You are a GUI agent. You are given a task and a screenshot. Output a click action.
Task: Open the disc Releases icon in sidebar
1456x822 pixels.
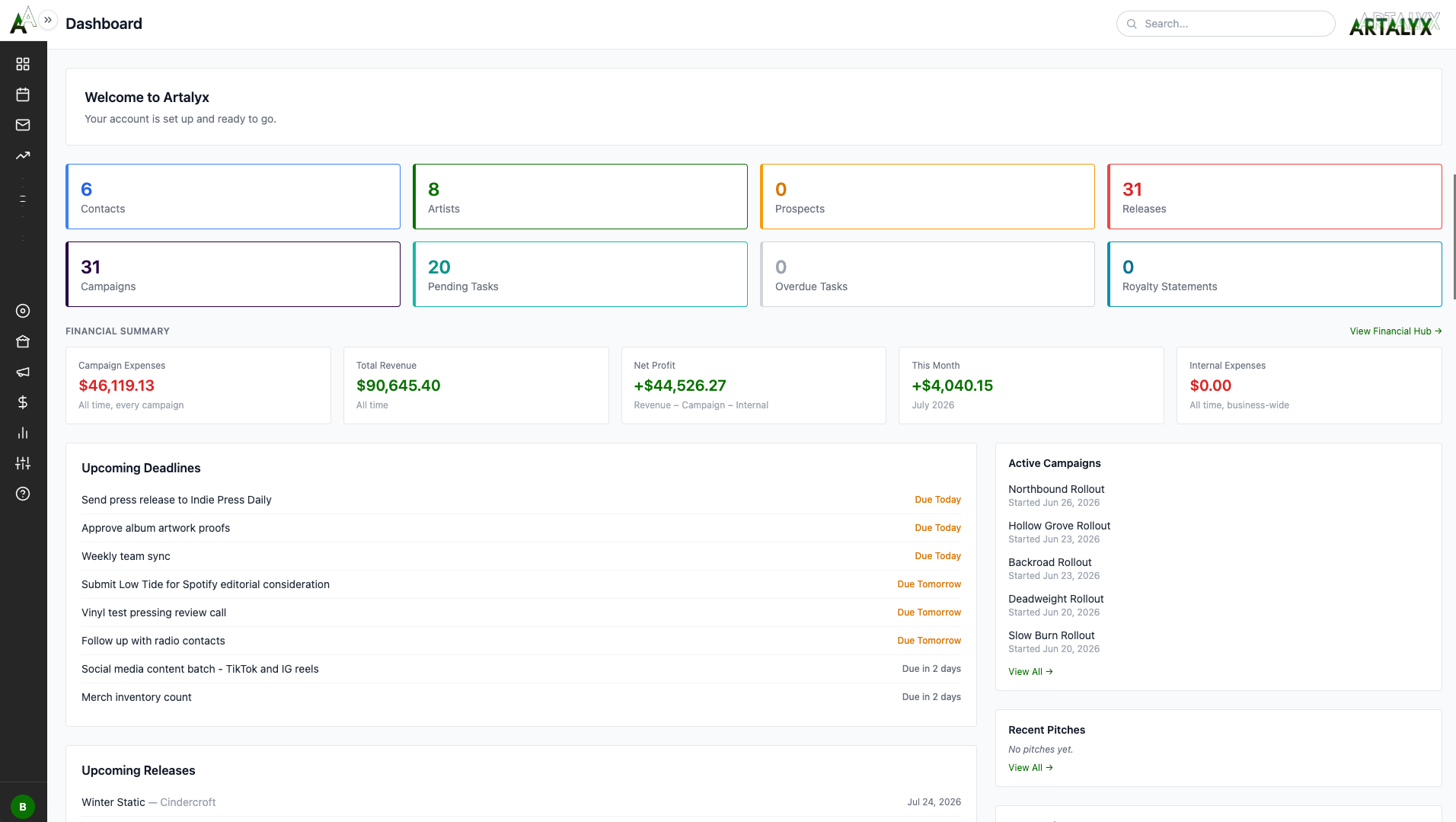(x=23, y=311)
